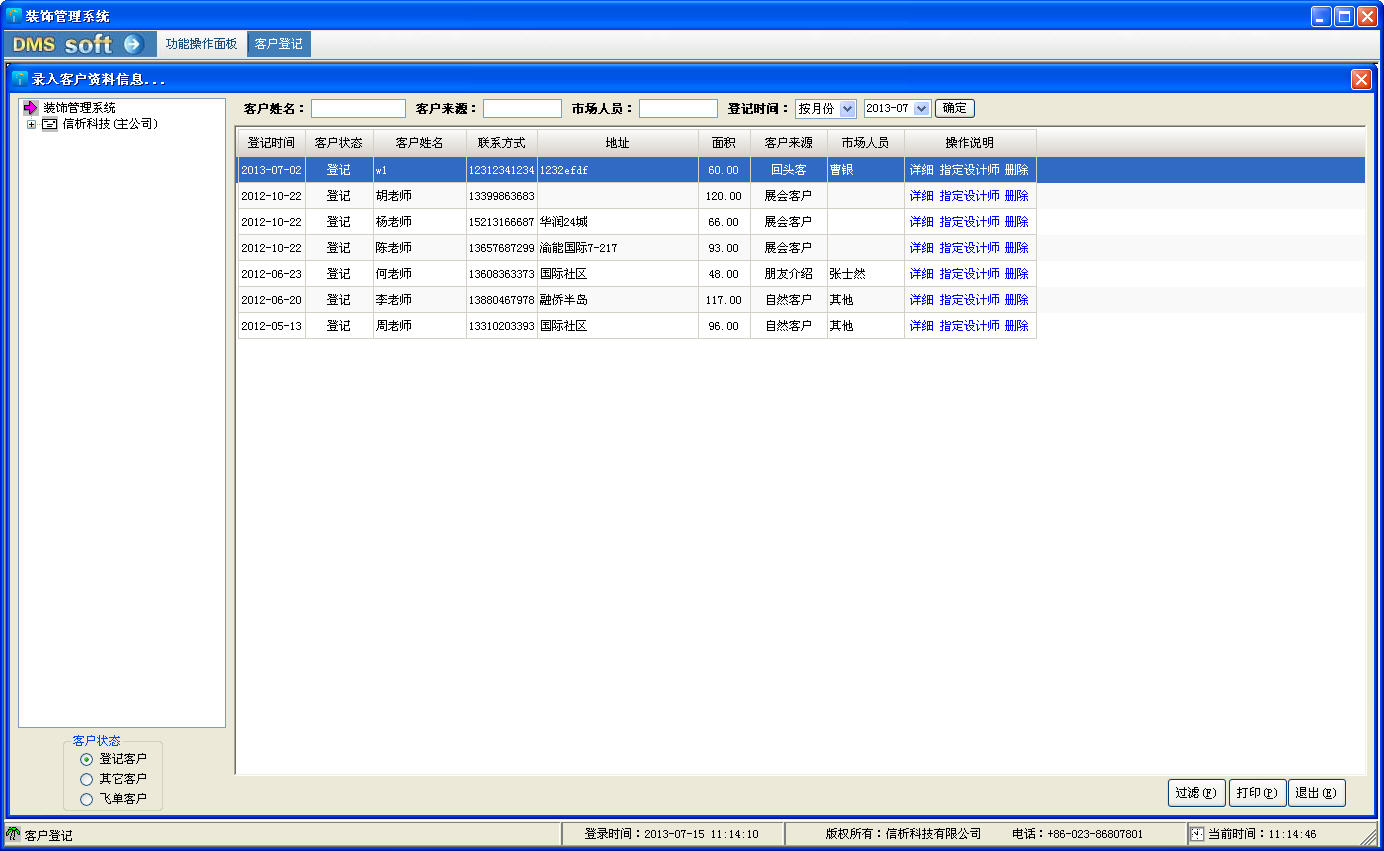The image size is (1384, 851).
Task: Click 指定设计师 for 周老师
Action: pyautogui.click(x=969, y=326)
